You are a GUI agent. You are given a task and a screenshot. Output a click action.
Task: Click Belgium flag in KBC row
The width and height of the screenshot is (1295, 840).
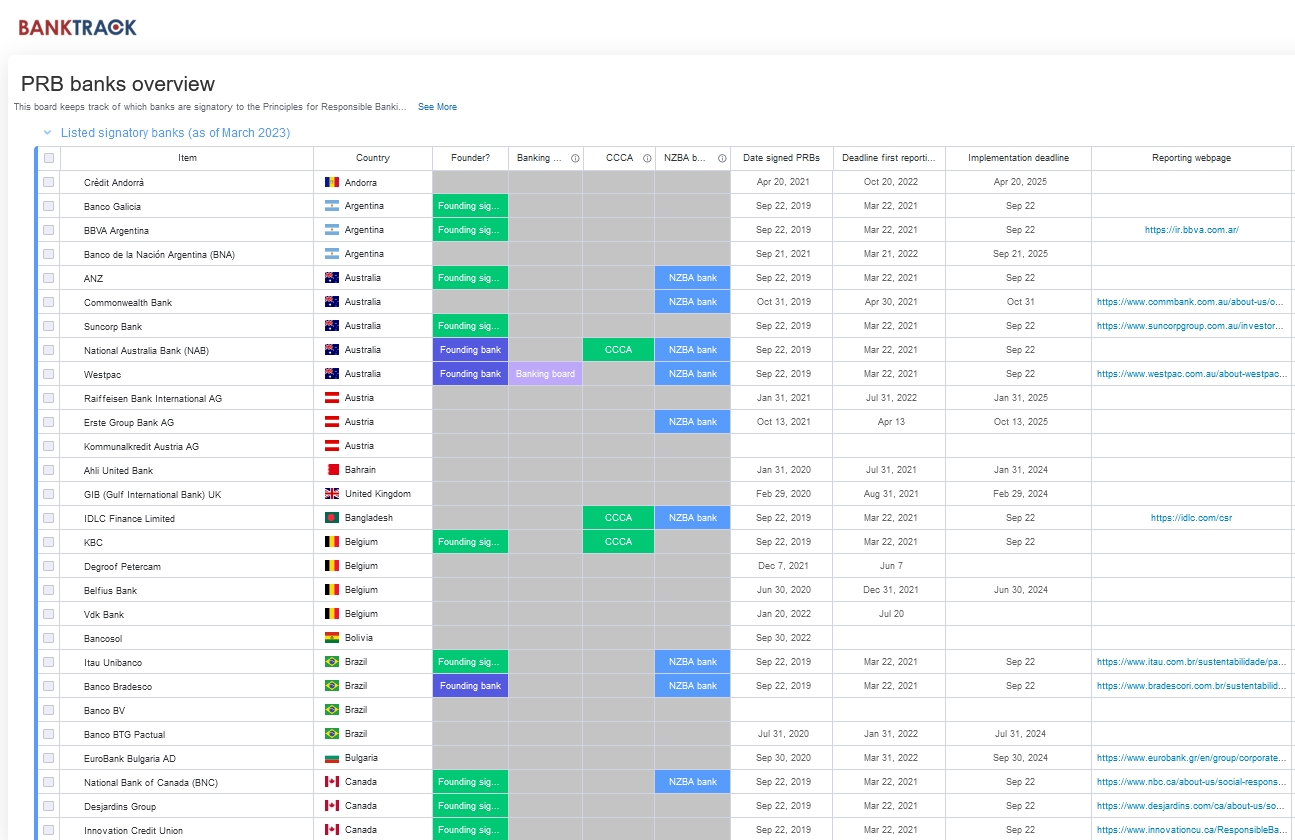pos(332,542)
